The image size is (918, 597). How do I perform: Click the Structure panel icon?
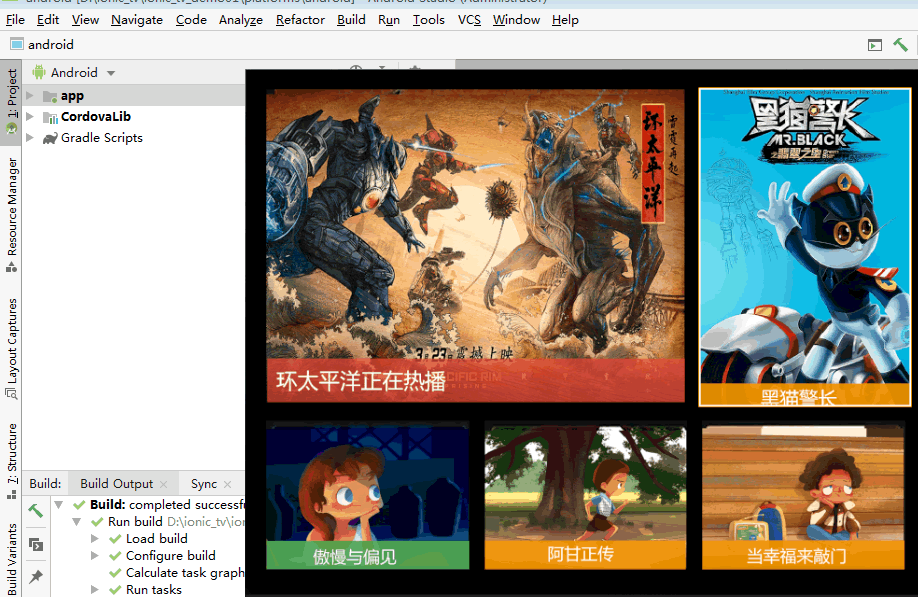click(x=11, y=494)
